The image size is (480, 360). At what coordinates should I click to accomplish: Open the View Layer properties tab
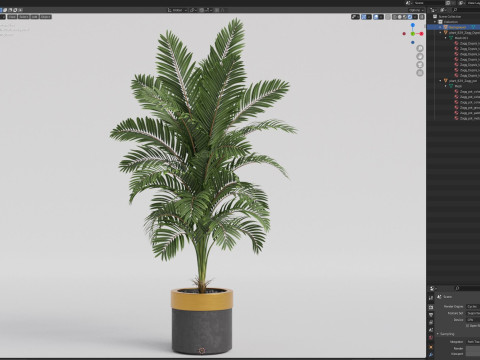431,323
